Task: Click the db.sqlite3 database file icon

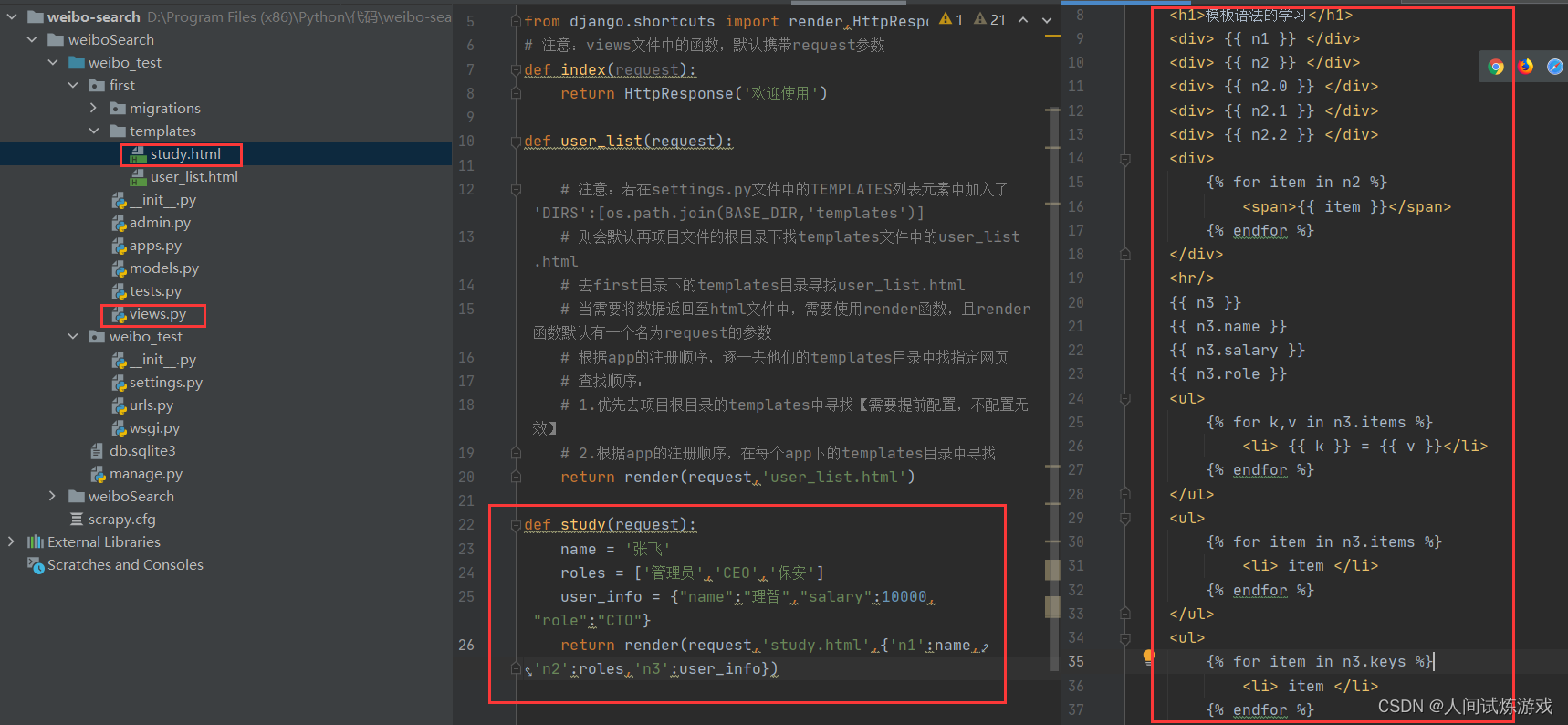Action: coord(98,451)
